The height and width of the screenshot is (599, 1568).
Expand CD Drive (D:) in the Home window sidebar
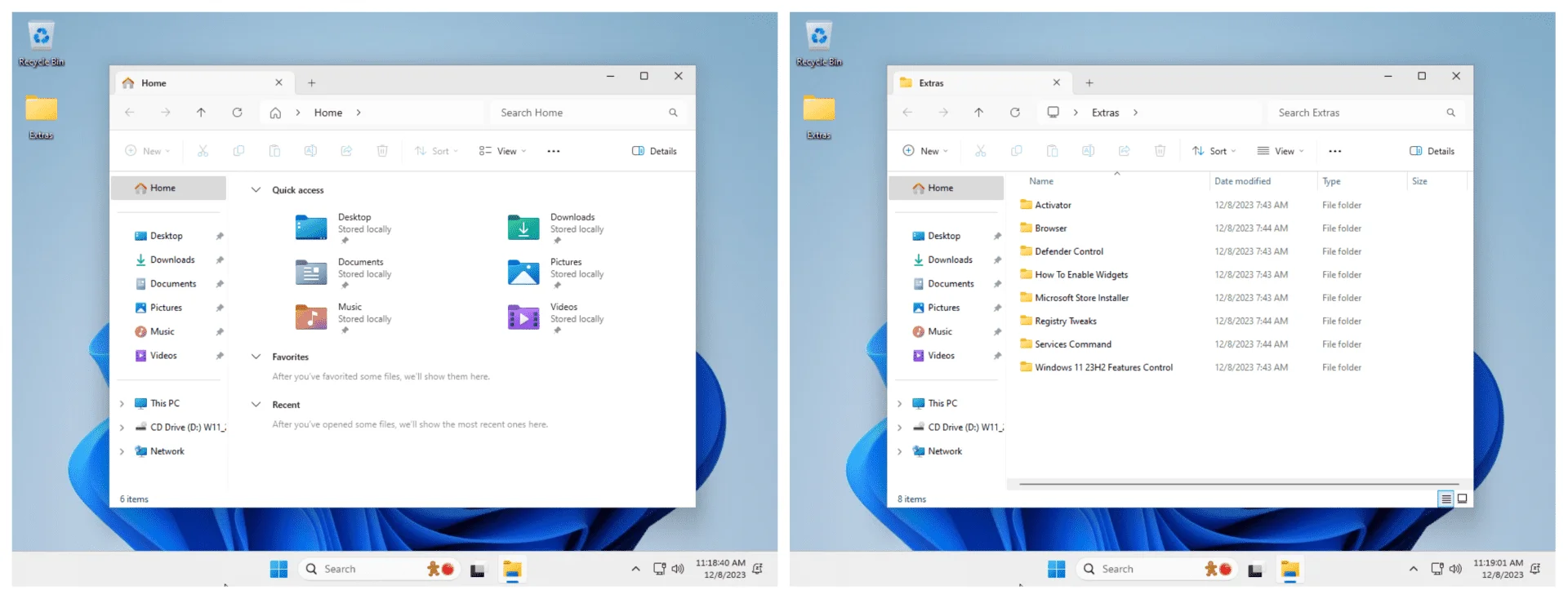122,428
